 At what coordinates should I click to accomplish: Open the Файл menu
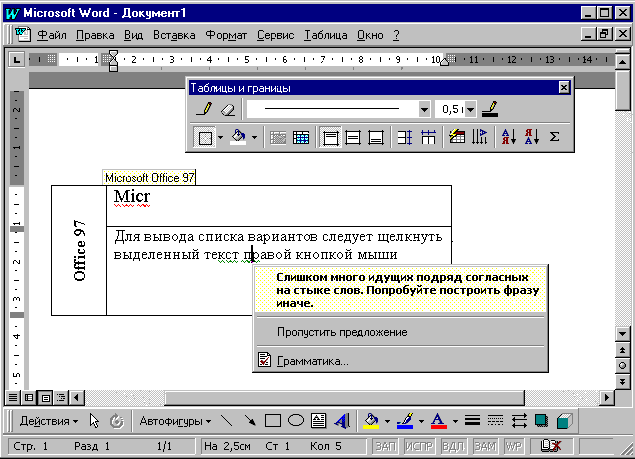52,35
